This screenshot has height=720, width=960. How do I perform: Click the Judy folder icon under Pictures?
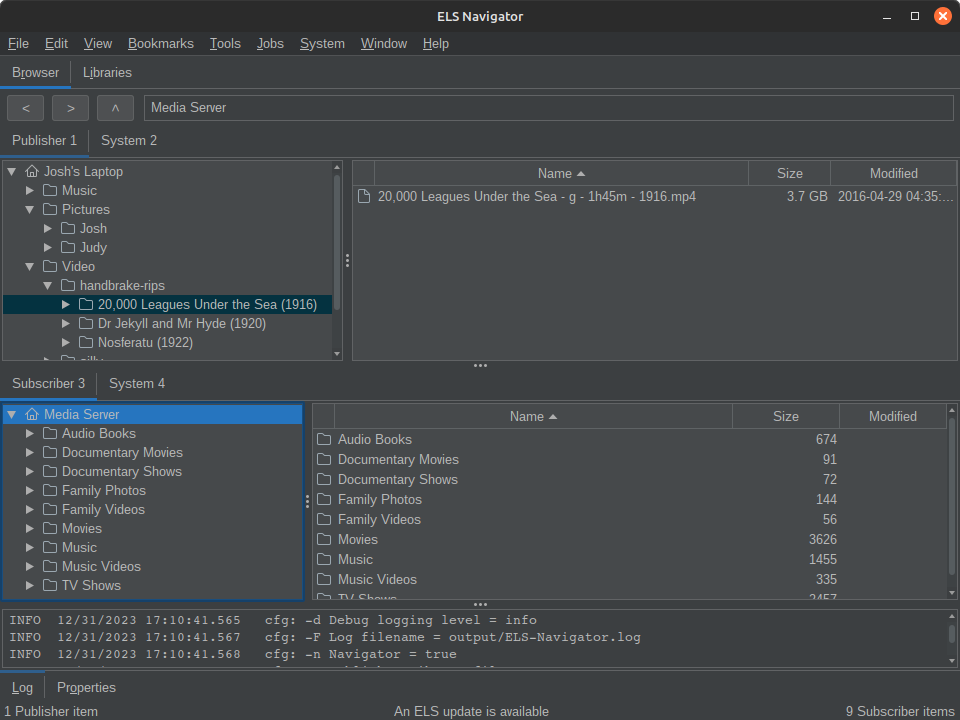tap(68, 248)
